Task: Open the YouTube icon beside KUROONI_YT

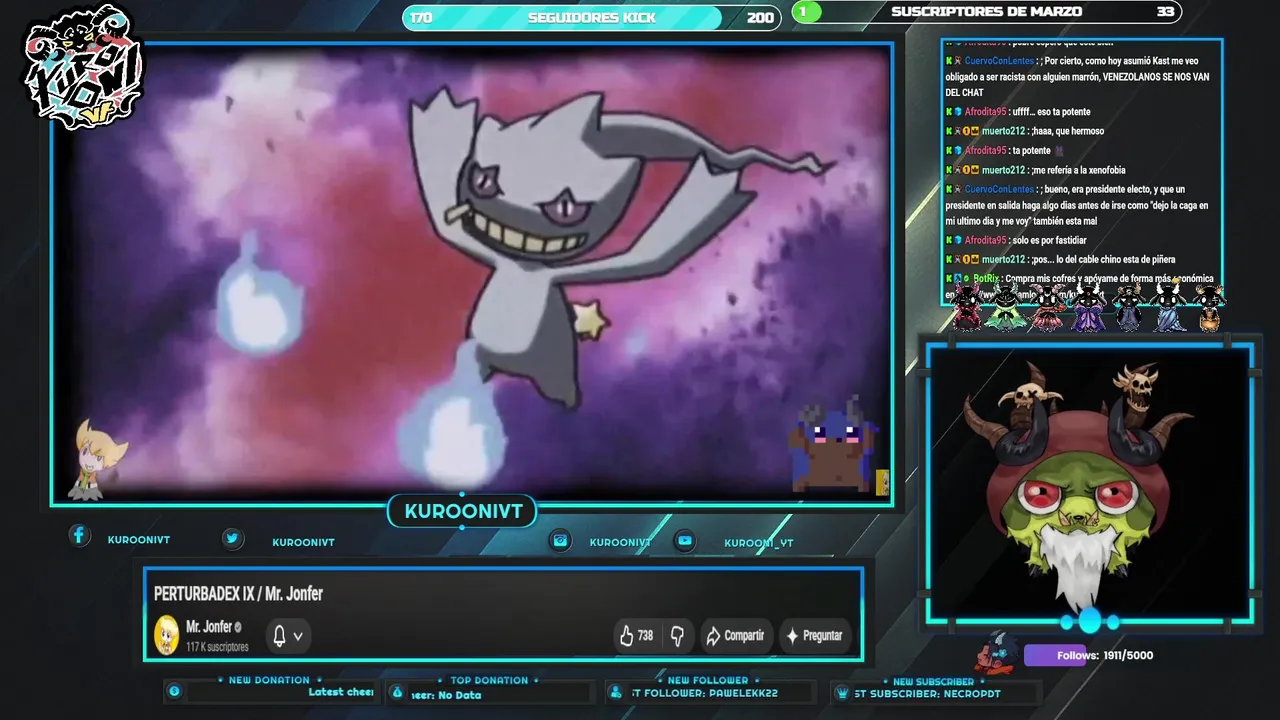Action: (685, 541)
